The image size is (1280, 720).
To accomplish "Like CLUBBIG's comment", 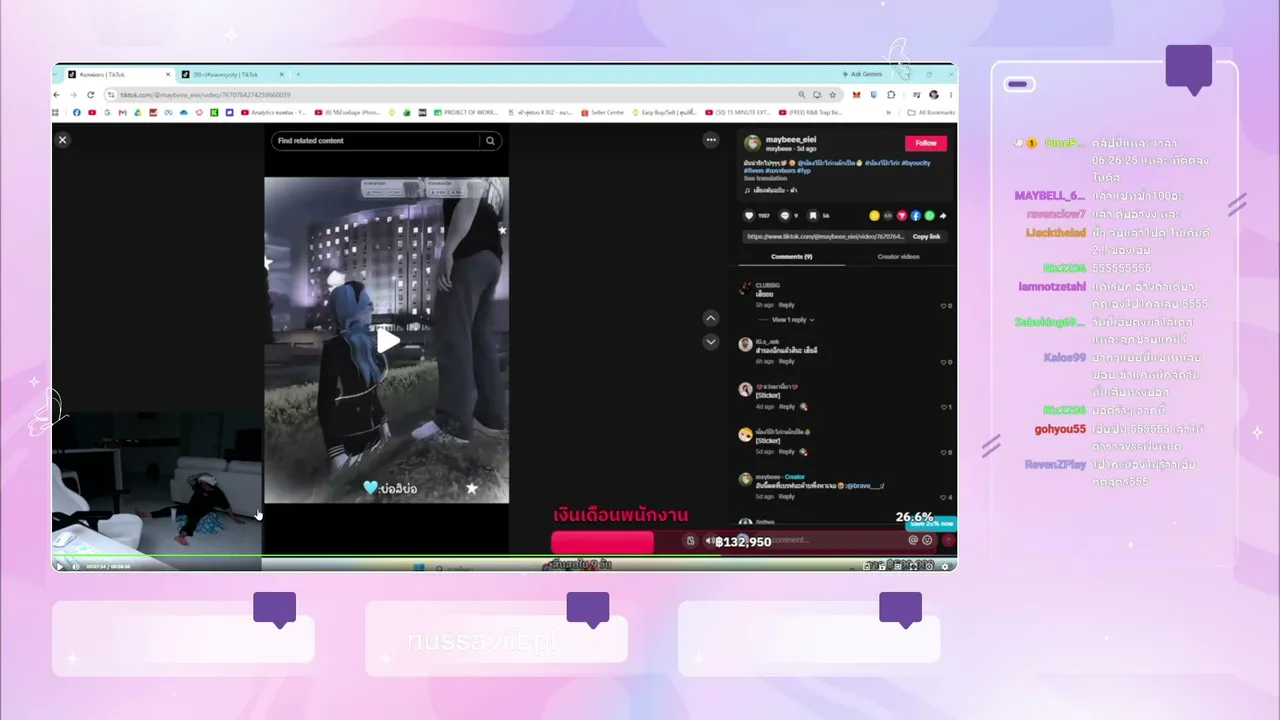I will tap(943, 305).
